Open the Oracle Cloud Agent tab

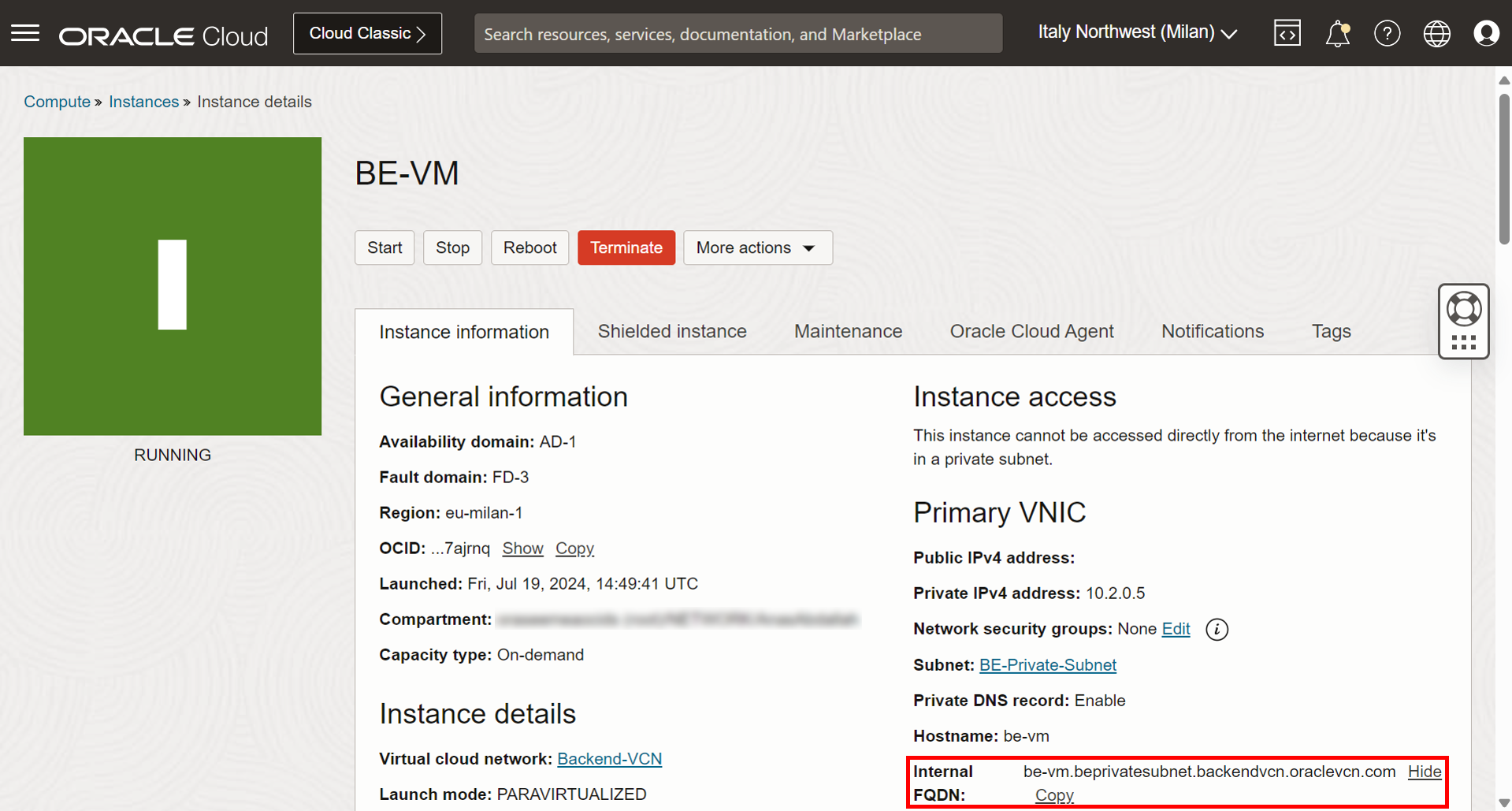[1031, 331]
